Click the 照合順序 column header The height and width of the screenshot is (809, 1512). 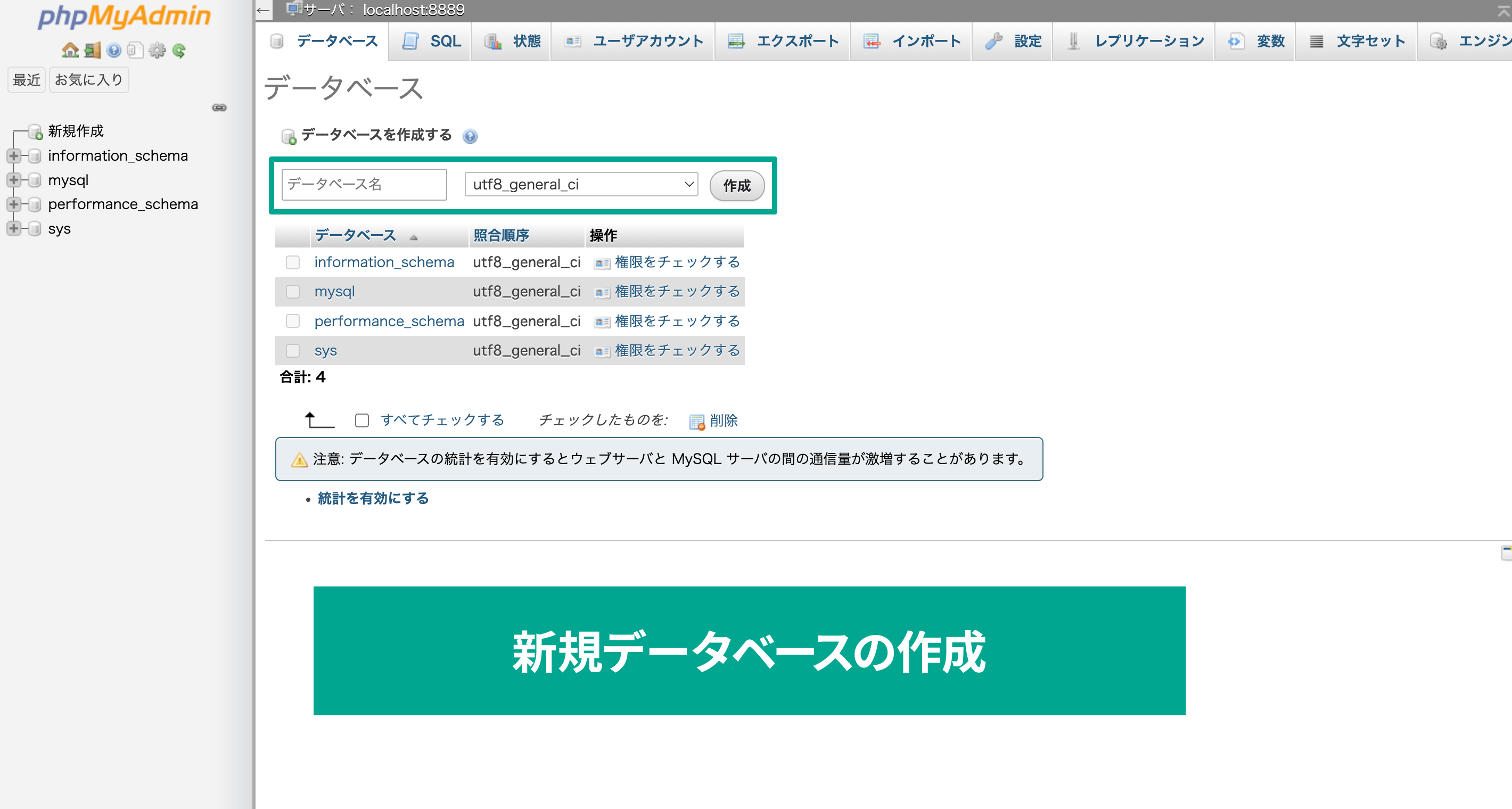point(502,235)
